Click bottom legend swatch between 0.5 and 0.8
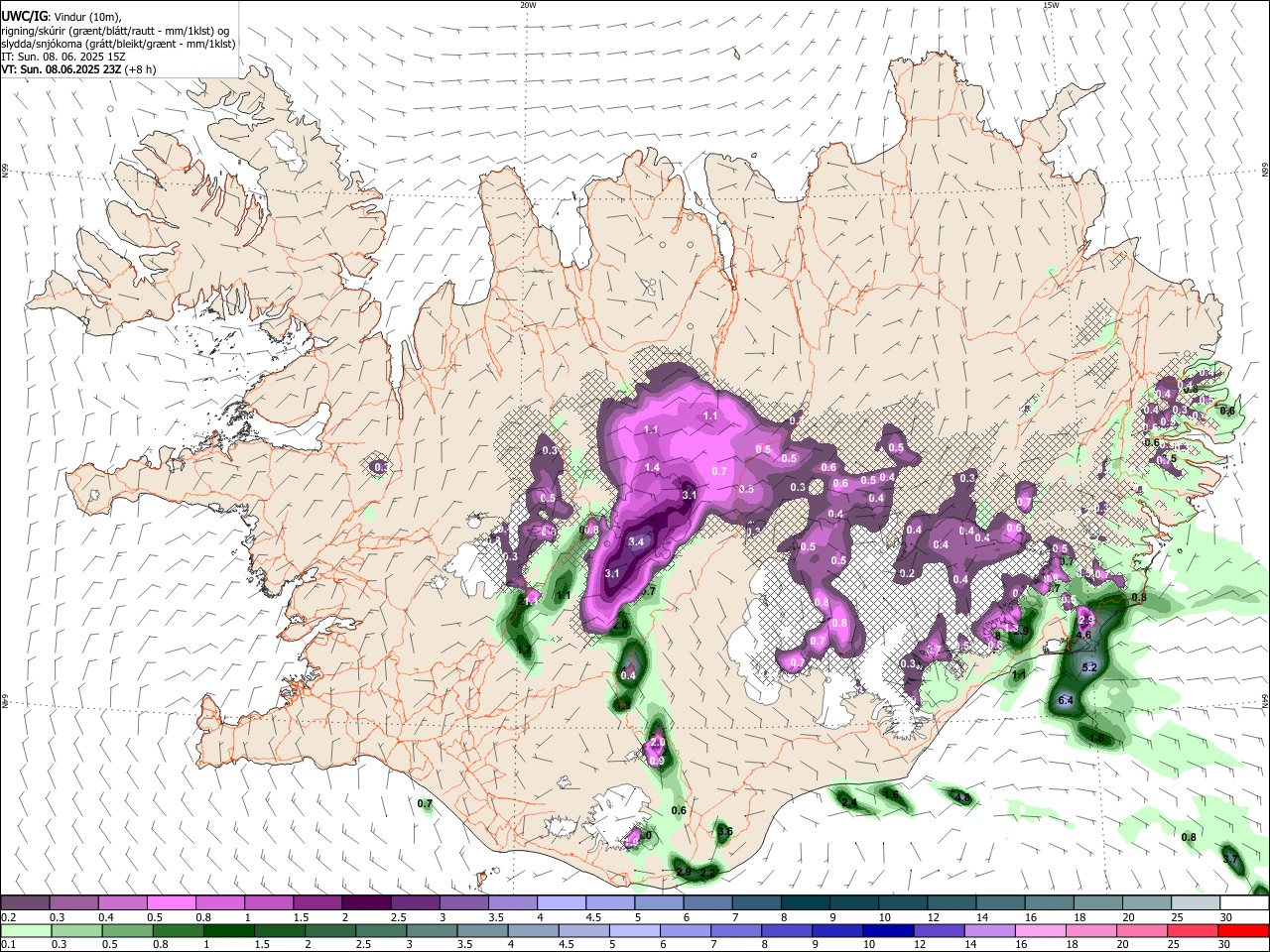This screenshot has height=952, width=1270. [x=127, y=930]
